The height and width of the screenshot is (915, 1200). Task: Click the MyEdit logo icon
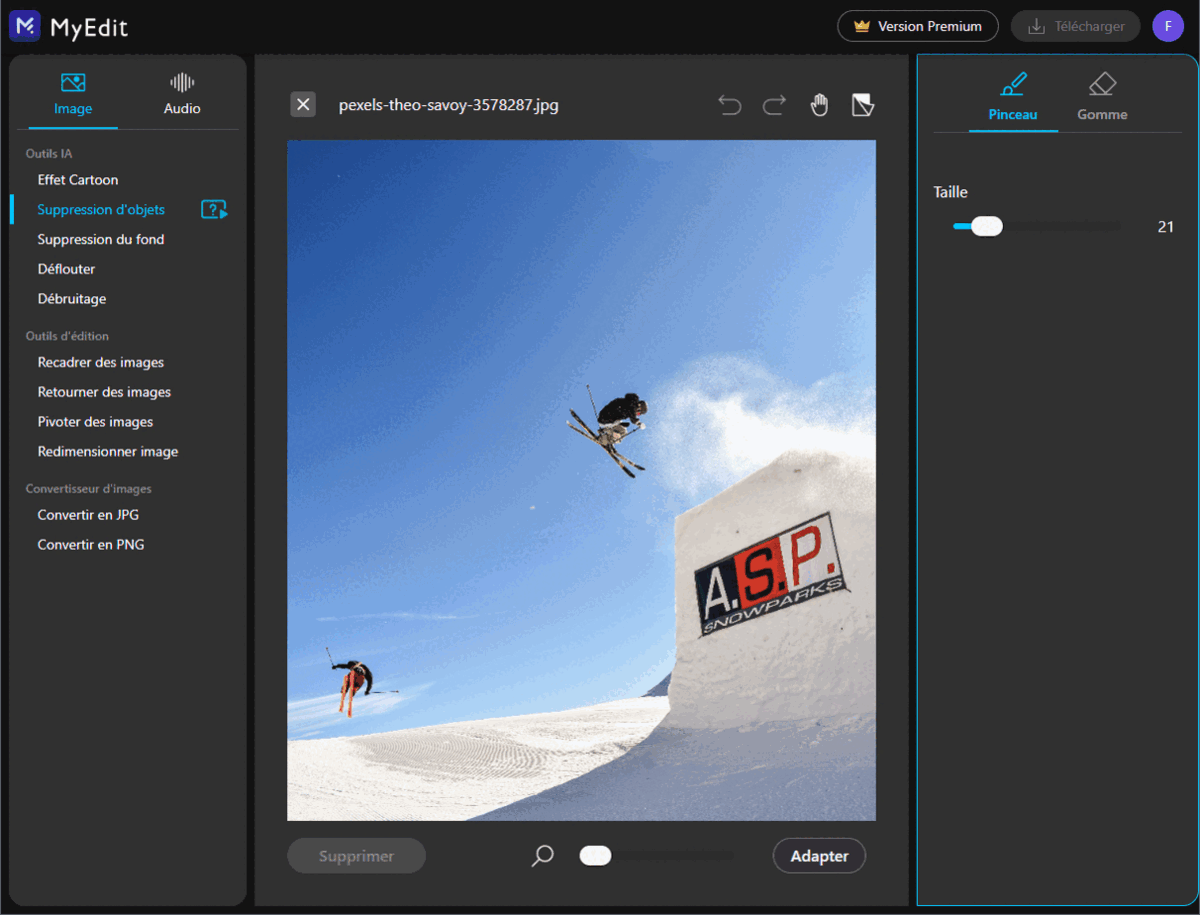(25, 26)
